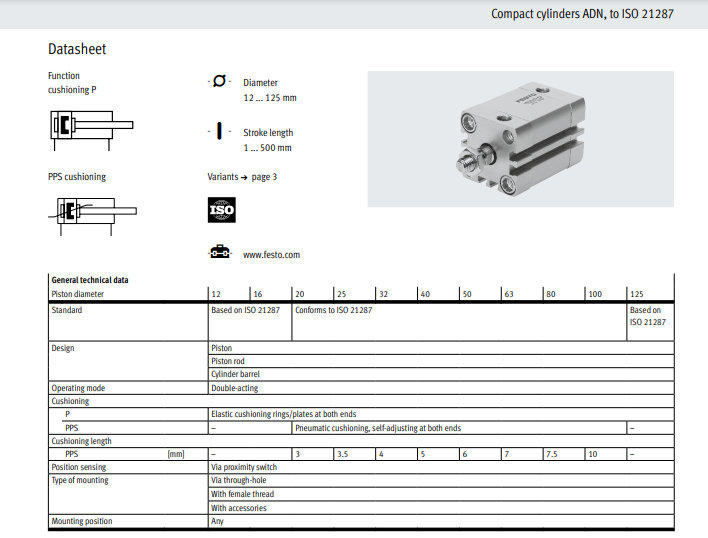Click 'Elastic cushioning rings/plates at both ends'
This screenshot has width=708, height=538.
coord(284,414)
